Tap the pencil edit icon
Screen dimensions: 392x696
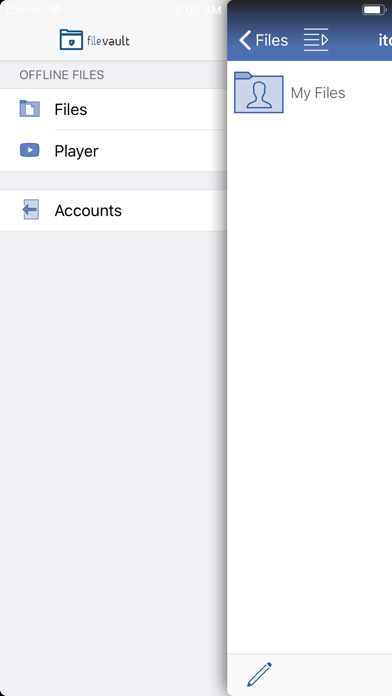pyautogui.click(x=259, y=674)
